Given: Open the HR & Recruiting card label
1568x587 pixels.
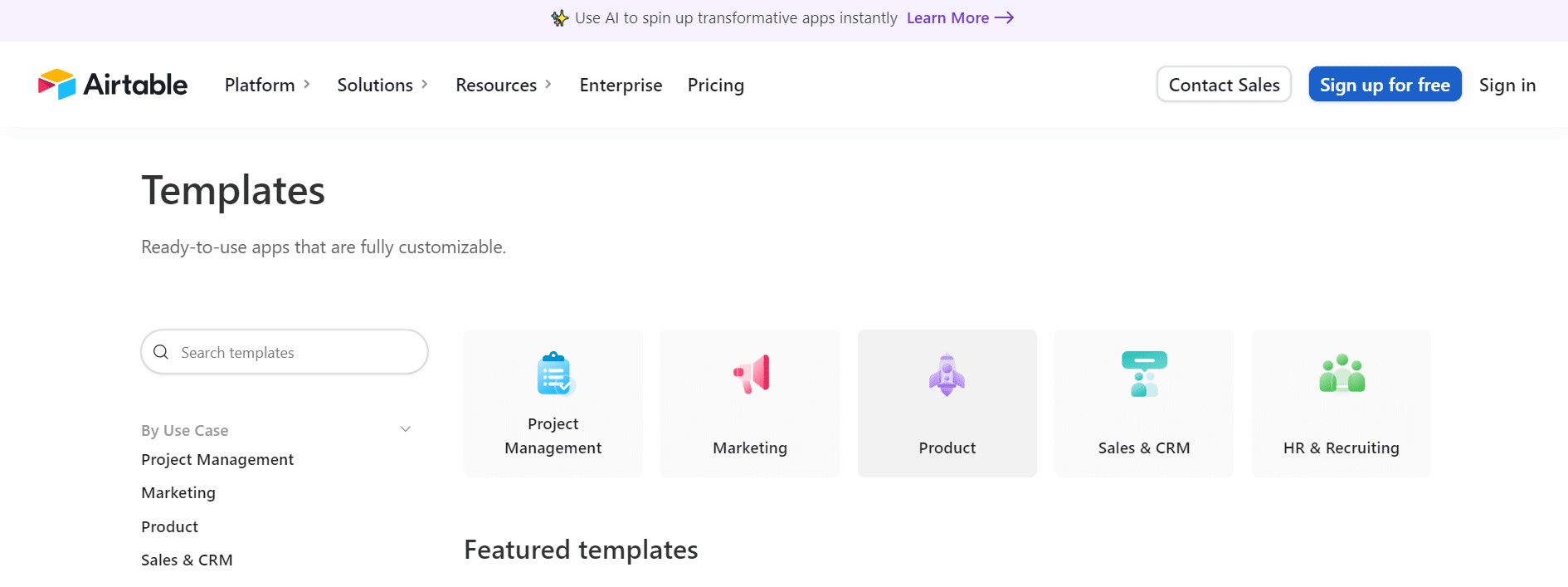Looking at the screenshot, I should (x=1342, y=448).
